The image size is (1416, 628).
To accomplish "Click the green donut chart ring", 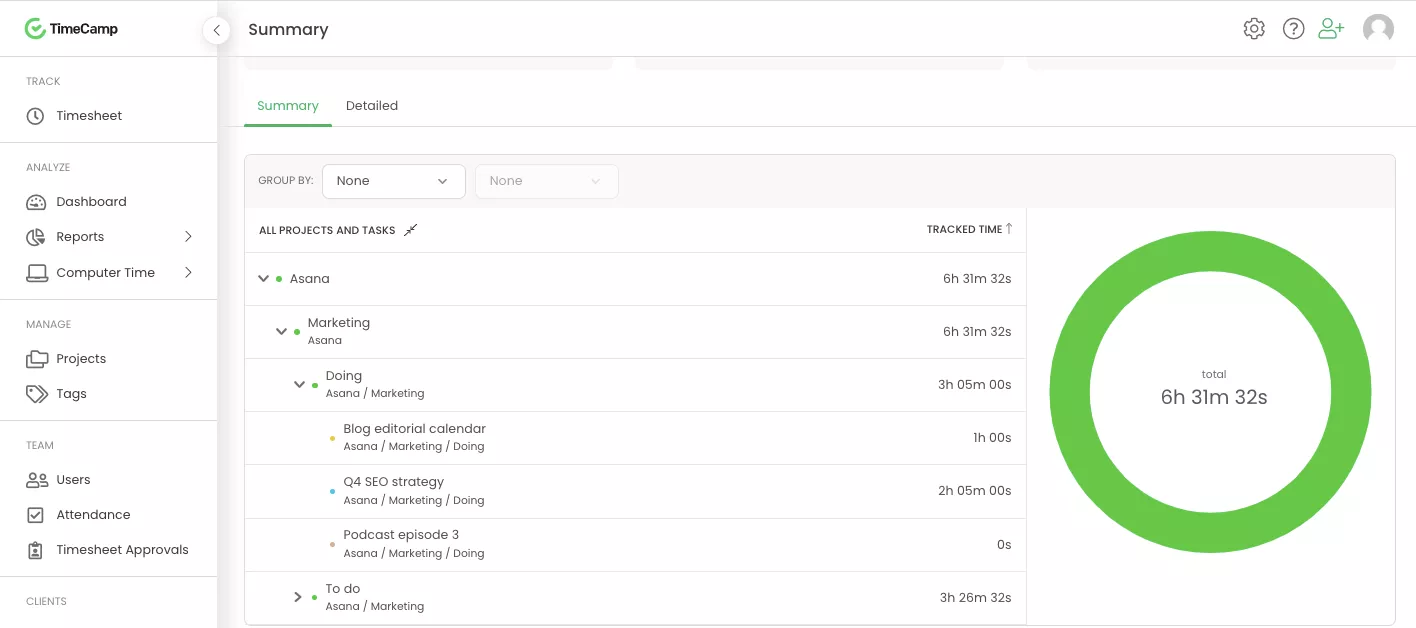I will [x=1070, y=392].
